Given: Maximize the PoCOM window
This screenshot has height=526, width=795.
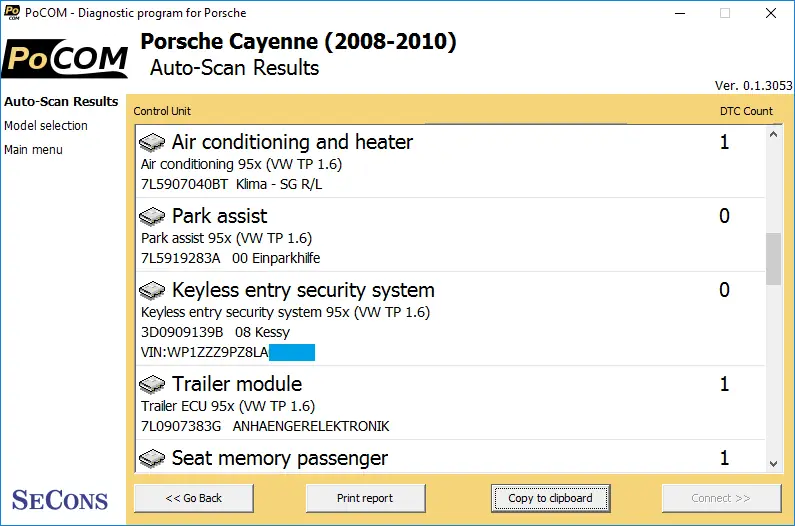Looking at the screenshot, I should pyautogui.click(x=725, y=13).
